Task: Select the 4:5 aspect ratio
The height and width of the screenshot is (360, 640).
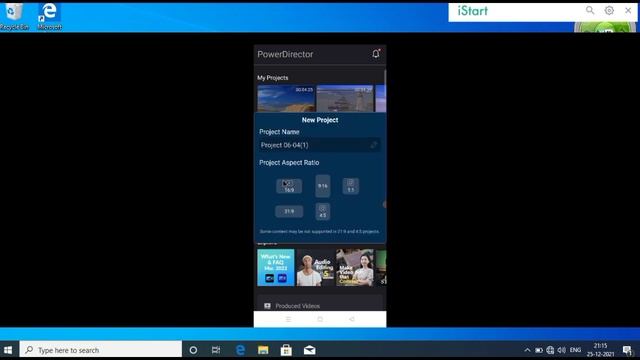Action: (x=323, y=212)
